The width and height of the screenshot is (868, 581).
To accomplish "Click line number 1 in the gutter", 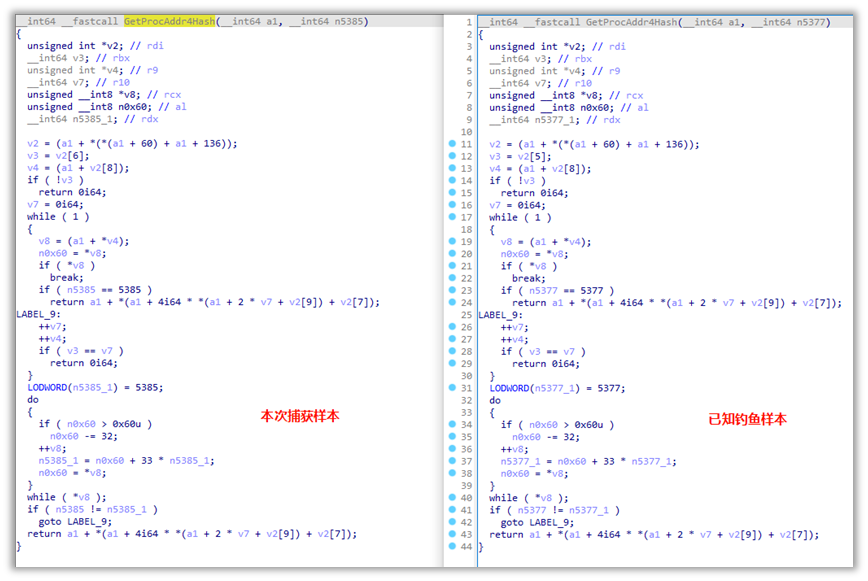I will tap(469, 22).
